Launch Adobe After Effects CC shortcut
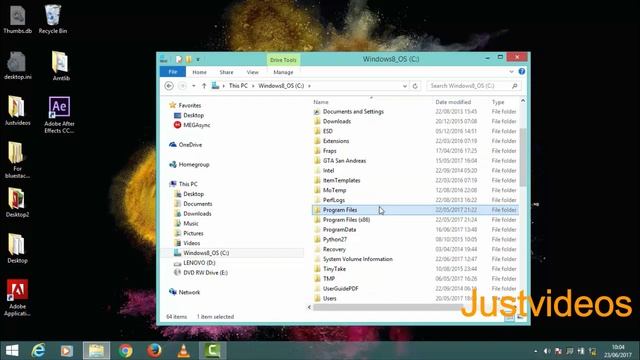Screen dimensions: 640x360 pyautogui.click(x=60, y=115)
